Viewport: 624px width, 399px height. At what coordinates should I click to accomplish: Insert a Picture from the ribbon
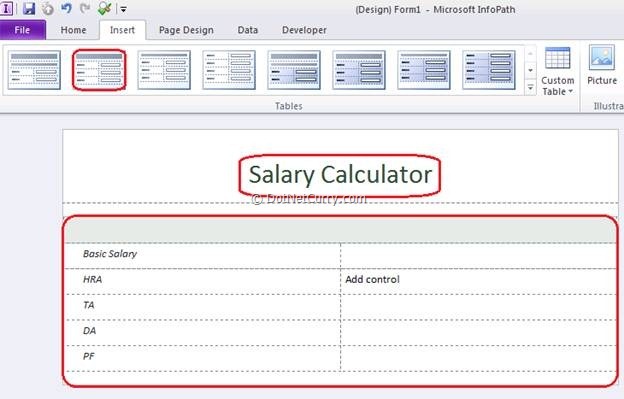(602, 66)
